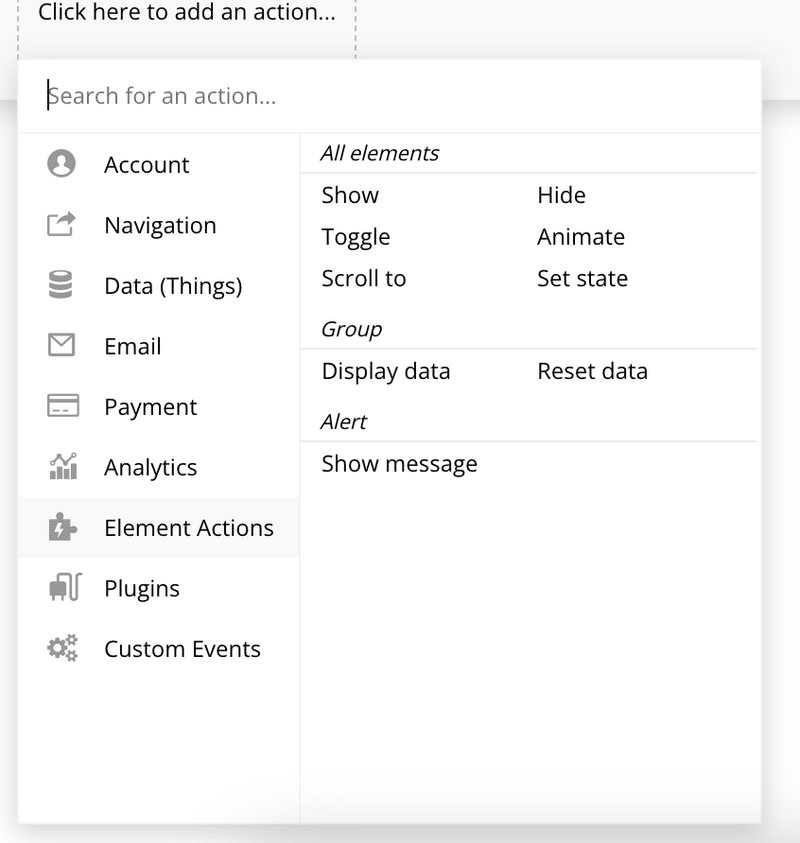Choose the Hide element action
The width and height of the screenshot is (800, 843).
click(561, 195)
